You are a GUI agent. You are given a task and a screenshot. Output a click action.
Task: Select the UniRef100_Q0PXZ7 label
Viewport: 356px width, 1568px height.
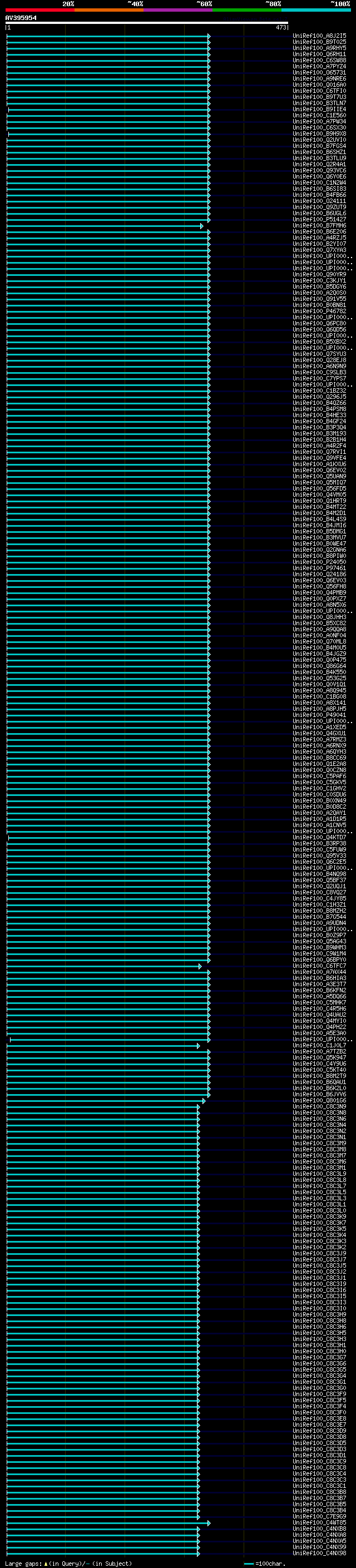click(319, 599)
